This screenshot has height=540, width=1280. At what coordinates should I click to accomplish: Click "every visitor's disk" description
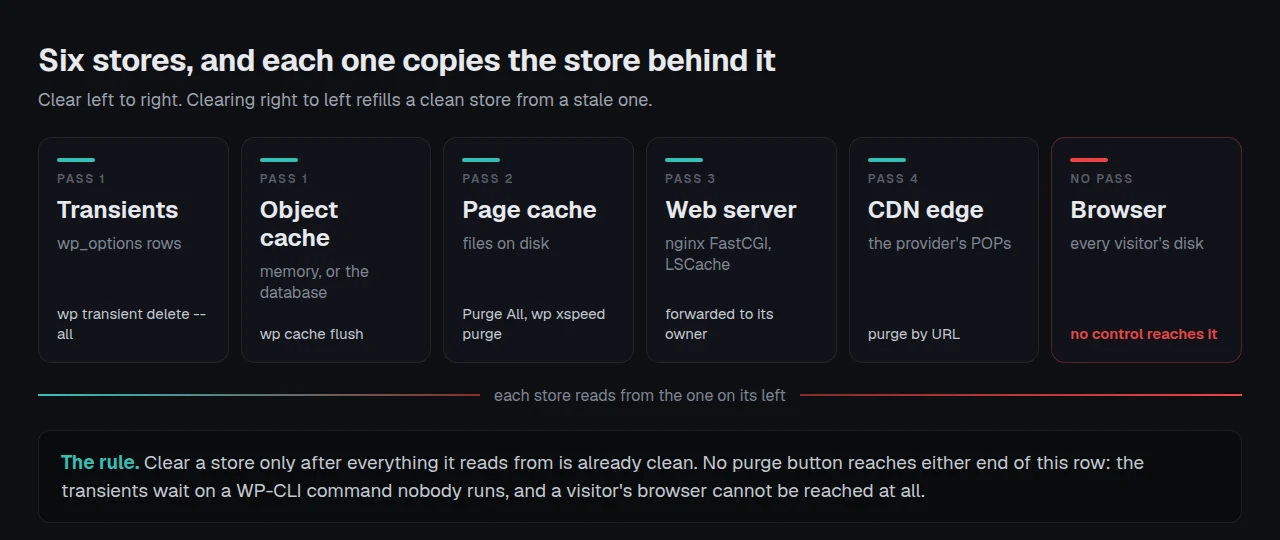pos(1137,243)
